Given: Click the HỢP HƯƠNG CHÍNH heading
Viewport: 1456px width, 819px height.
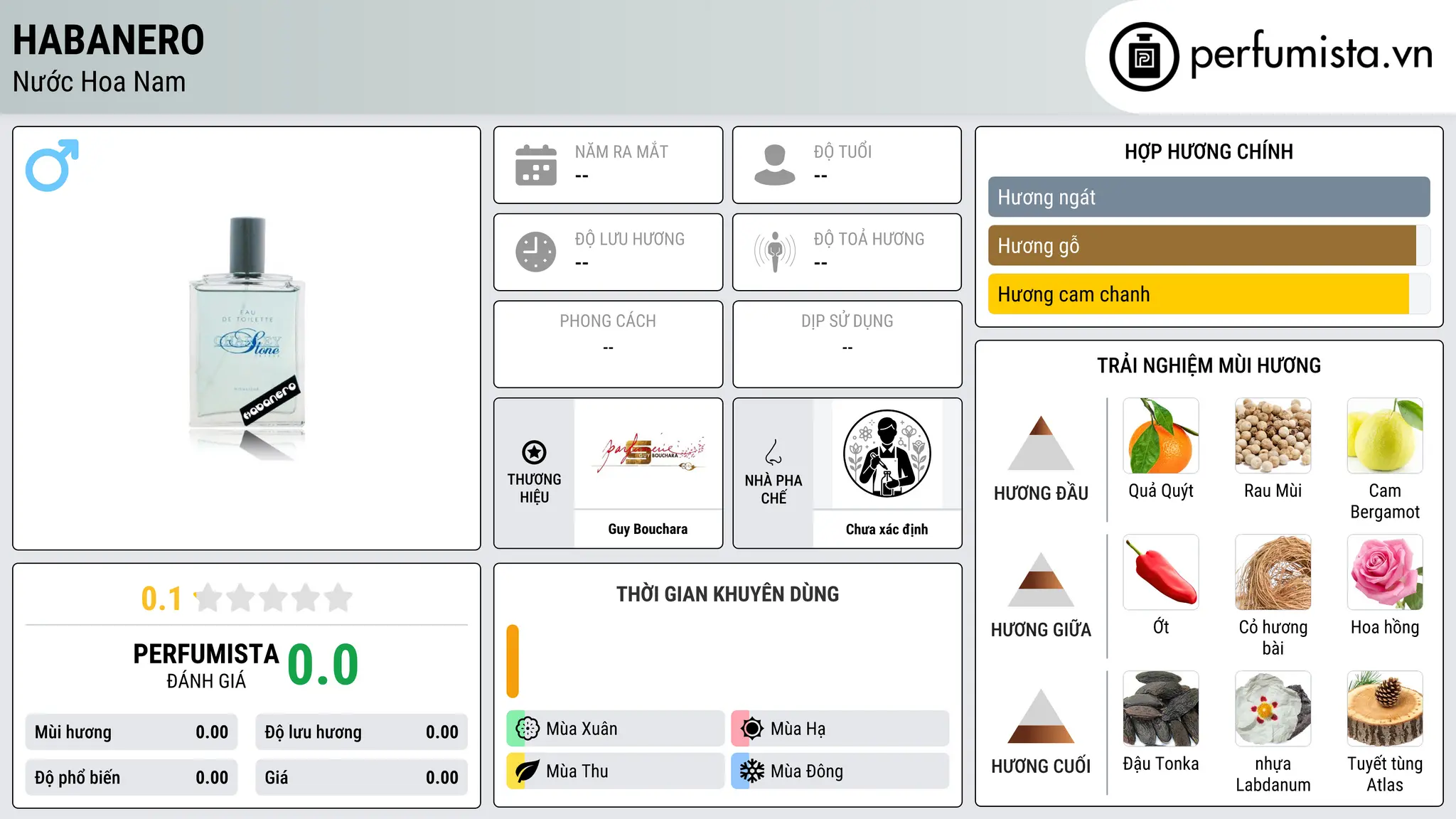Looking at the screenshot, I should (x=1209, y=151).
